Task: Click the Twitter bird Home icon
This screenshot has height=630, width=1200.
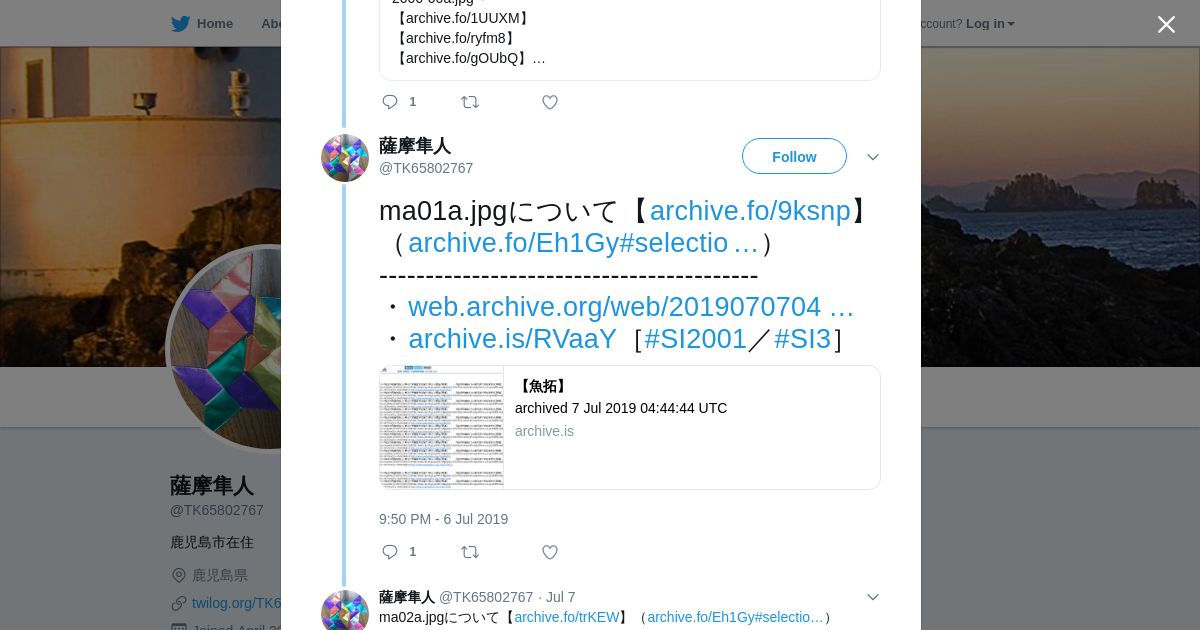Action: coord(180,24)
